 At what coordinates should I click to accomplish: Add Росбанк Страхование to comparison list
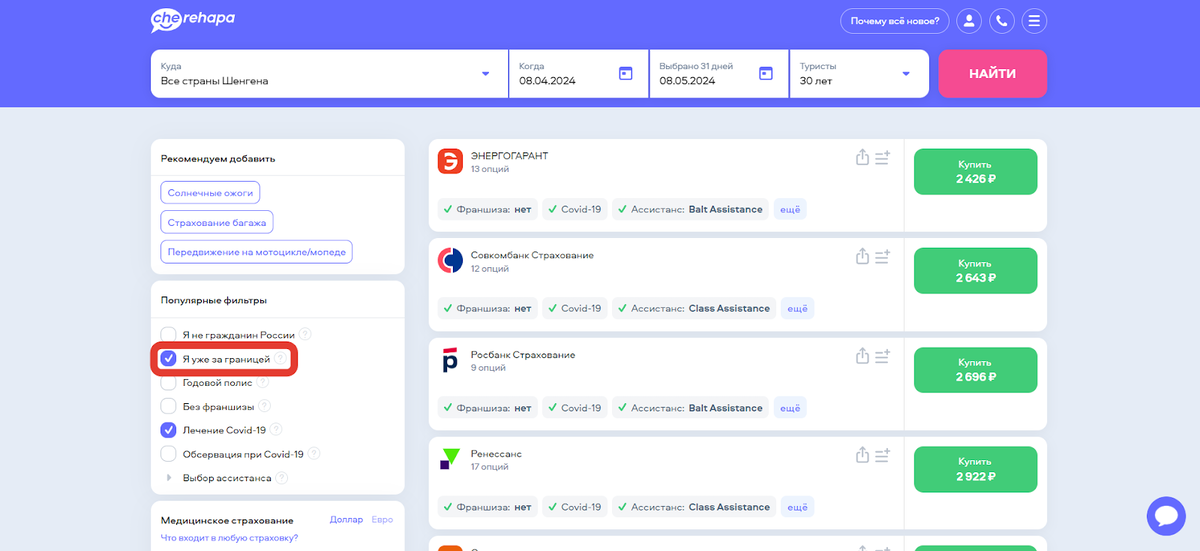tap(882, 356)
